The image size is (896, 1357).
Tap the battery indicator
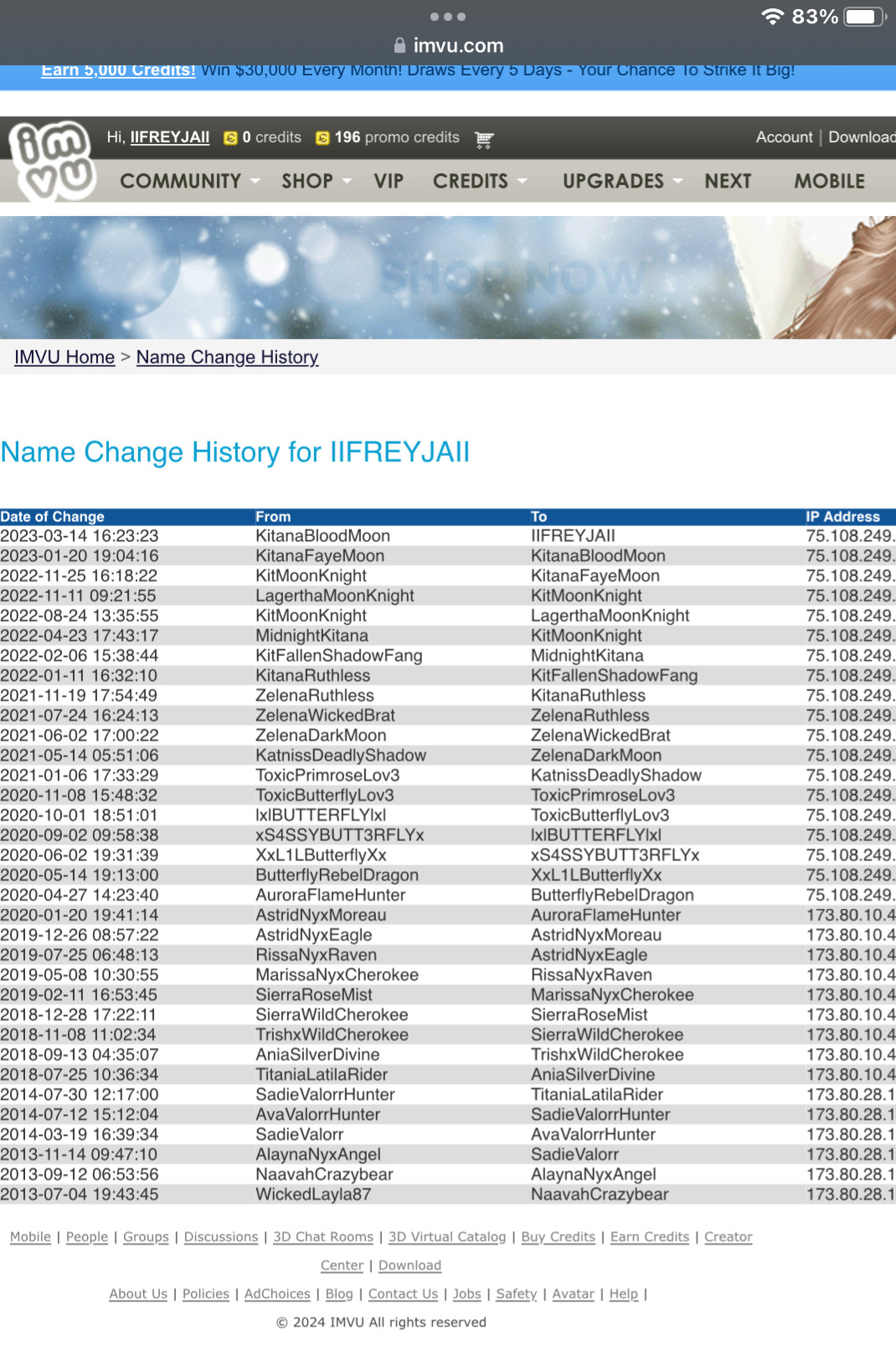pyautogui.click(x=865, y=17)
